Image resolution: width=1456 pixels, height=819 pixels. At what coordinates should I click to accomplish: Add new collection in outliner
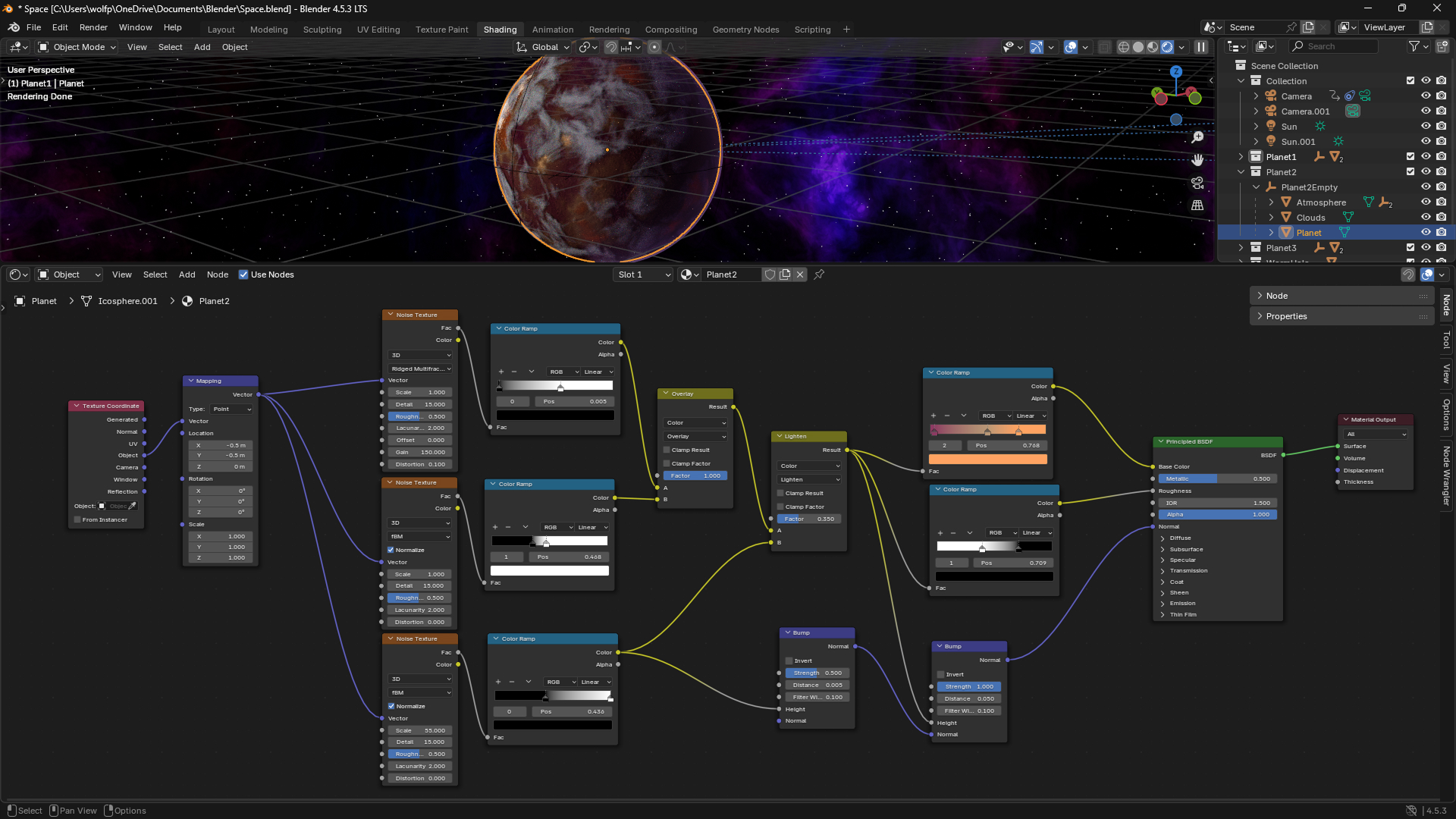[x=1442, y=47]
